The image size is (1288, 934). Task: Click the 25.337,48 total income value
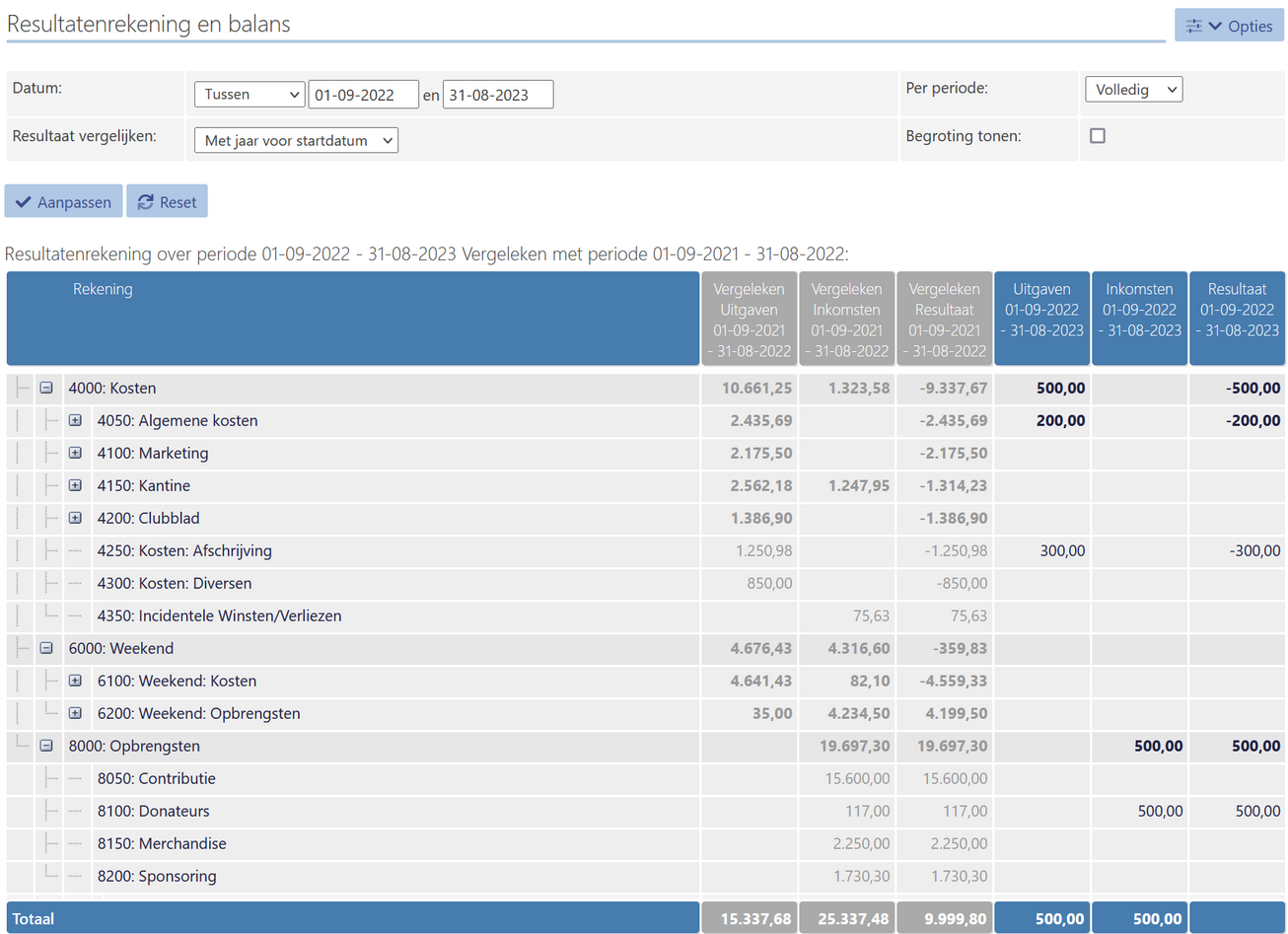point(853,919)
